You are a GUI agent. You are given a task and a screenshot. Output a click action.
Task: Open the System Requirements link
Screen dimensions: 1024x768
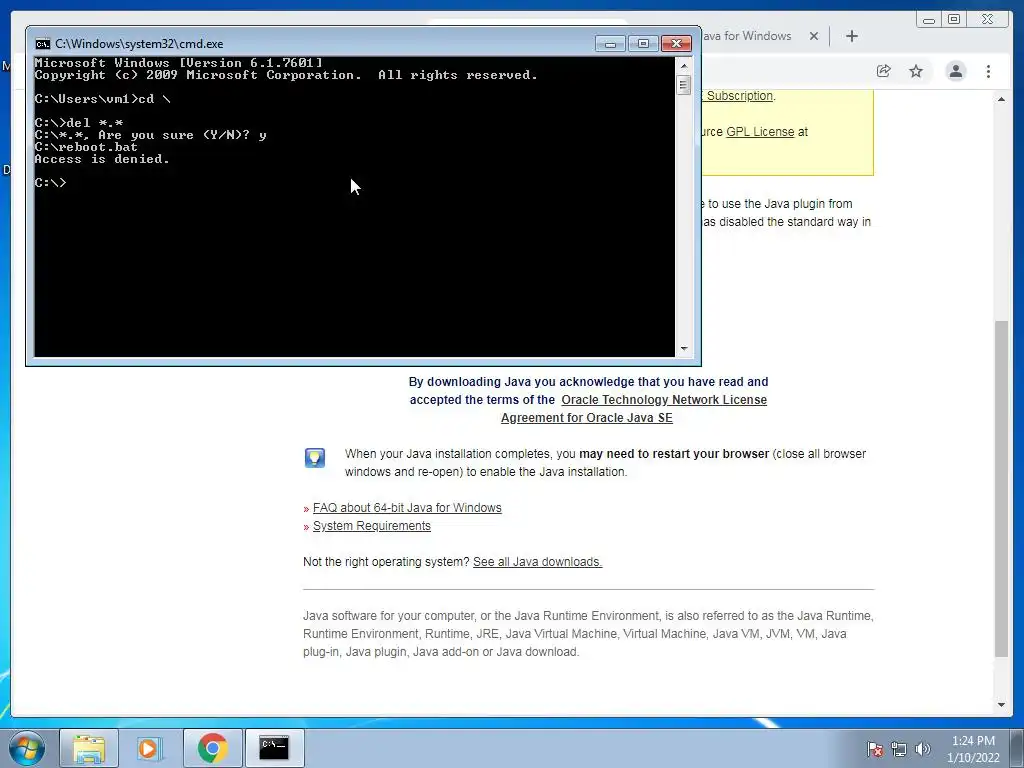click(372, 526)
